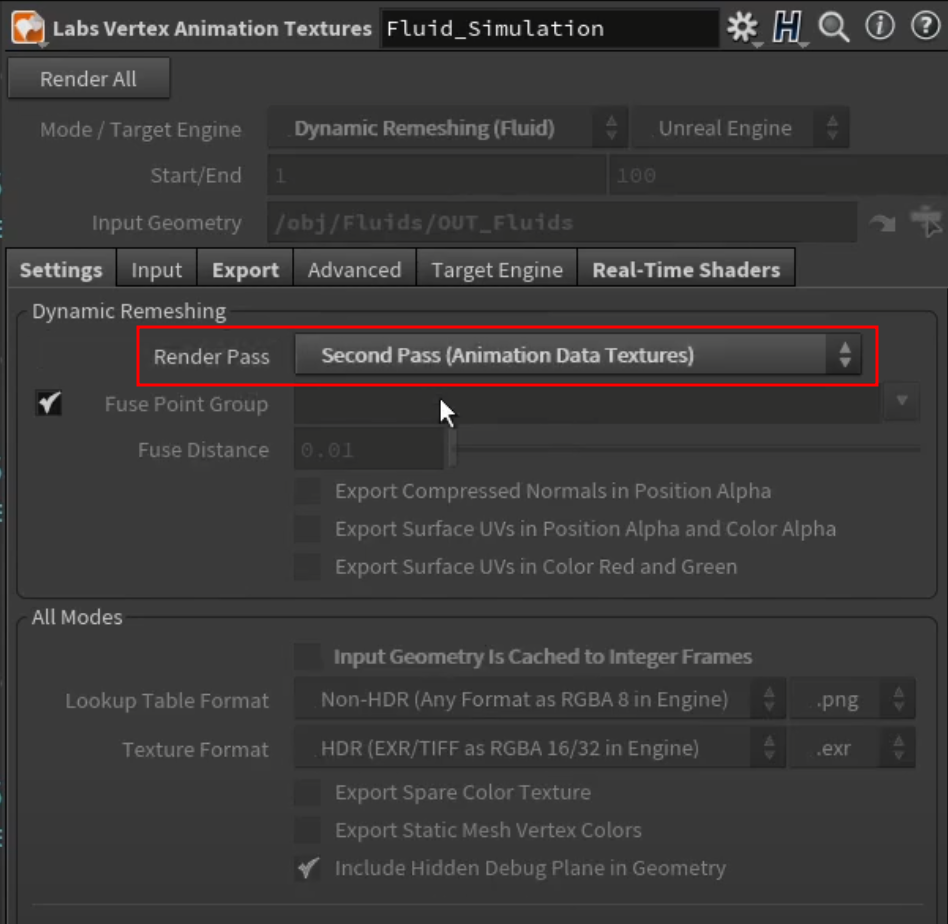The image size is (948, 924).
Task: Click the Texture Format label
Action: point(195,750)
